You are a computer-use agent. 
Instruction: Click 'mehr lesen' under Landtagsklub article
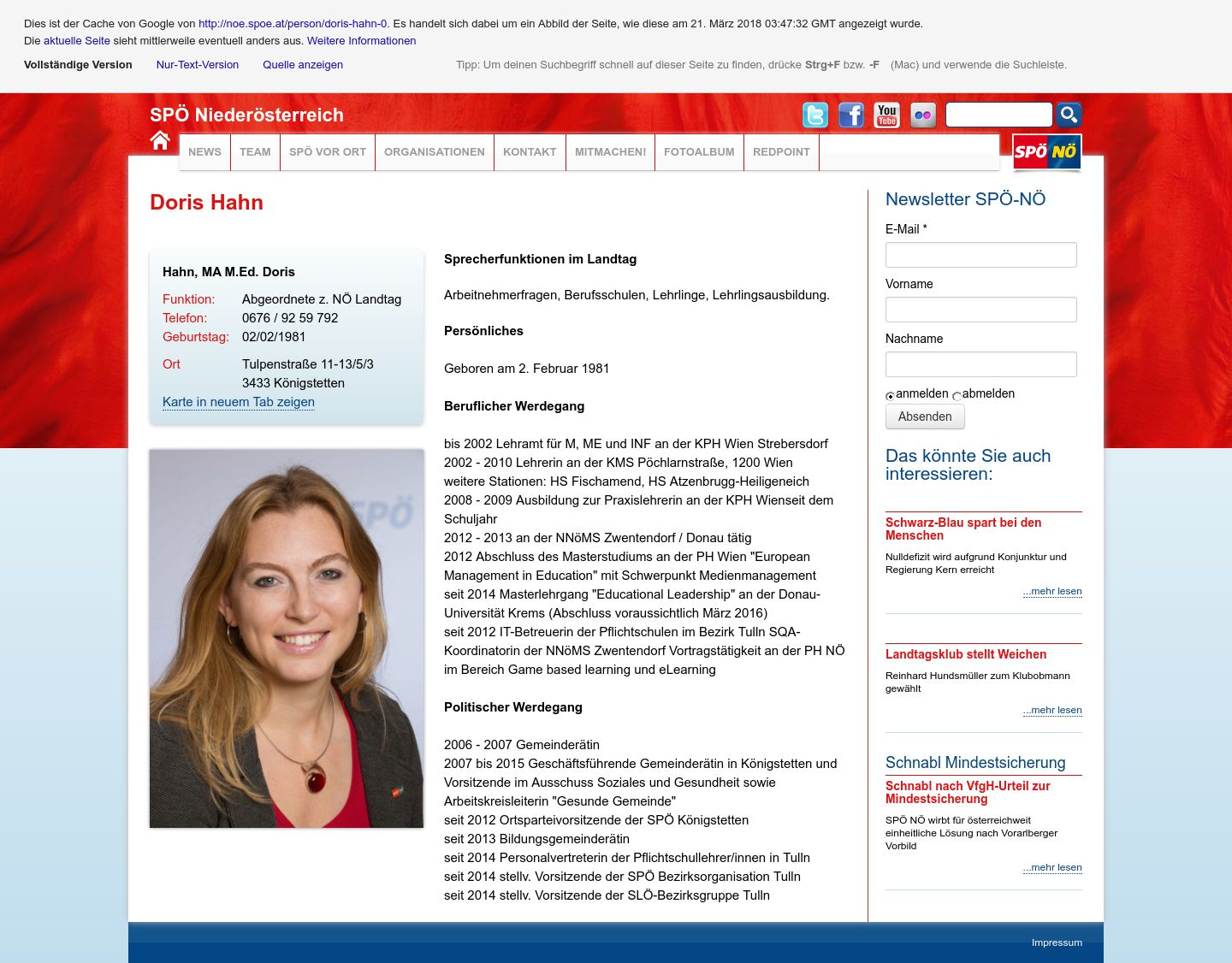(1052, 710)
